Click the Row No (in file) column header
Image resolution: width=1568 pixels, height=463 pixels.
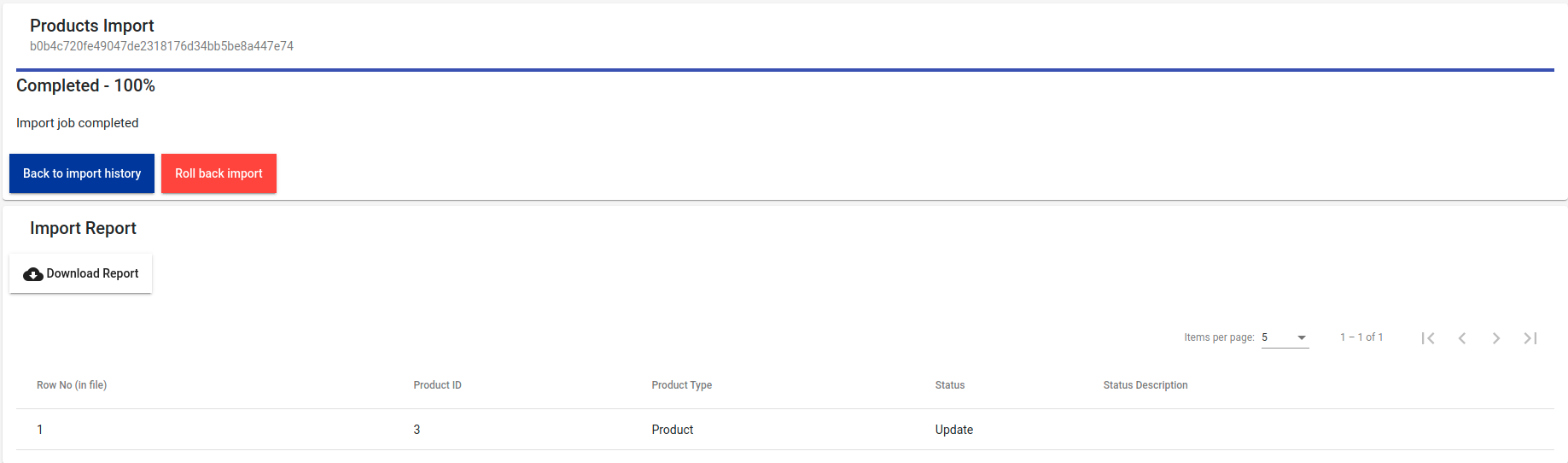72,385
